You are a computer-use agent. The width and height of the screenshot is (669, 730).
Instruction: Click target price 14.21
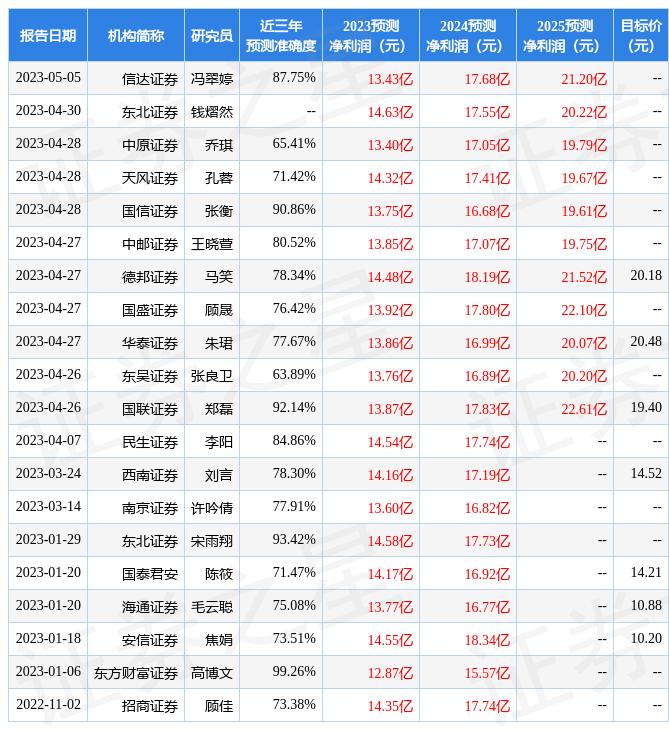646,573
